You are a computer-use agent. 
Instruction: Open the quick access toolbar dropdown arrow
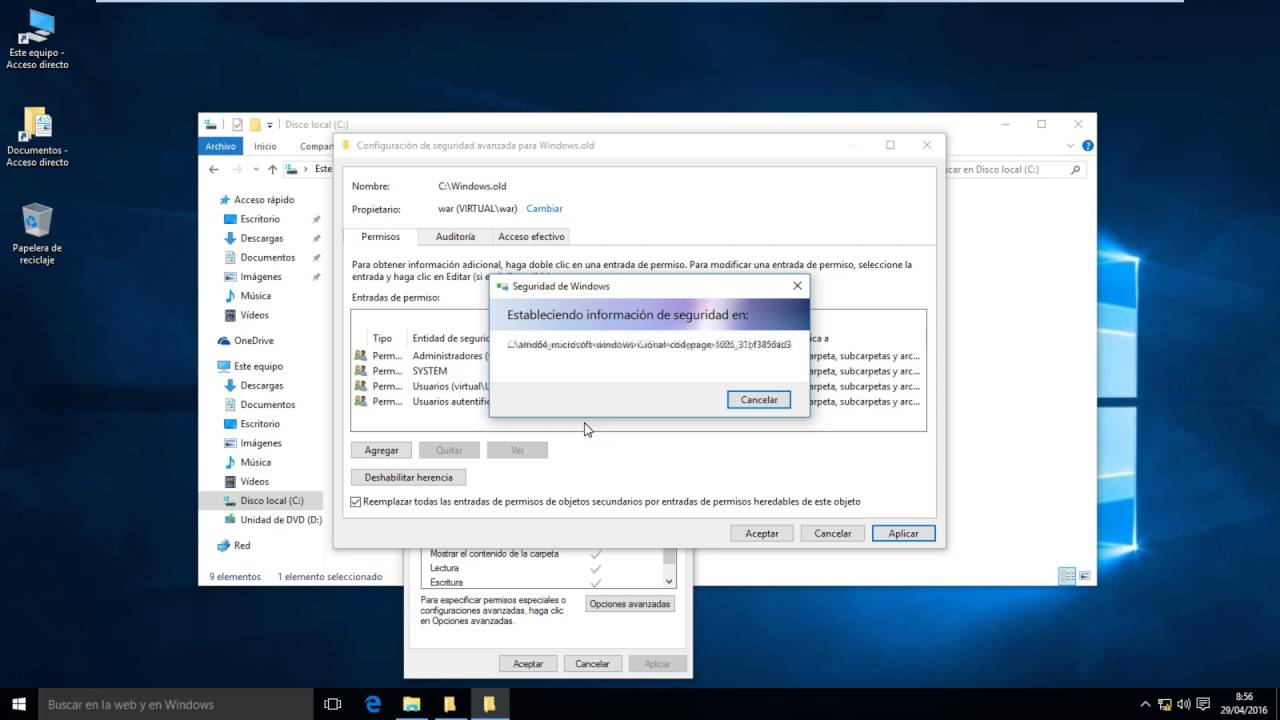[270, 125]
